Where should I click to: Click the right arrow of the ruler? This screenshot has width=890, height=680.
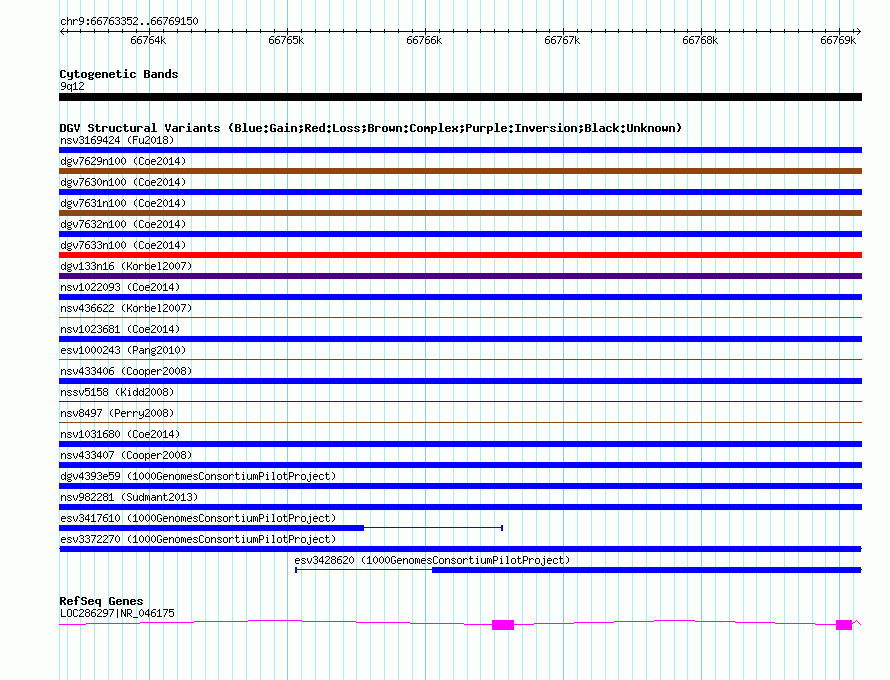[859, 32]
